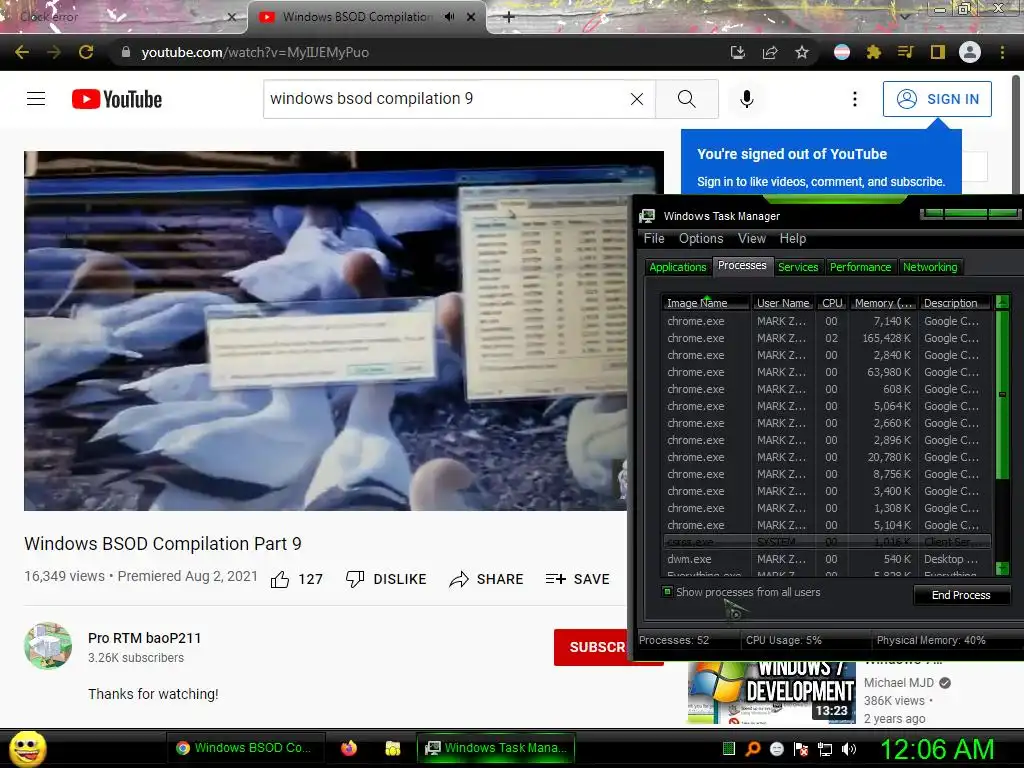
Task: Click Task Manager scrollbar up arrow
Action: click(1002, 302)
